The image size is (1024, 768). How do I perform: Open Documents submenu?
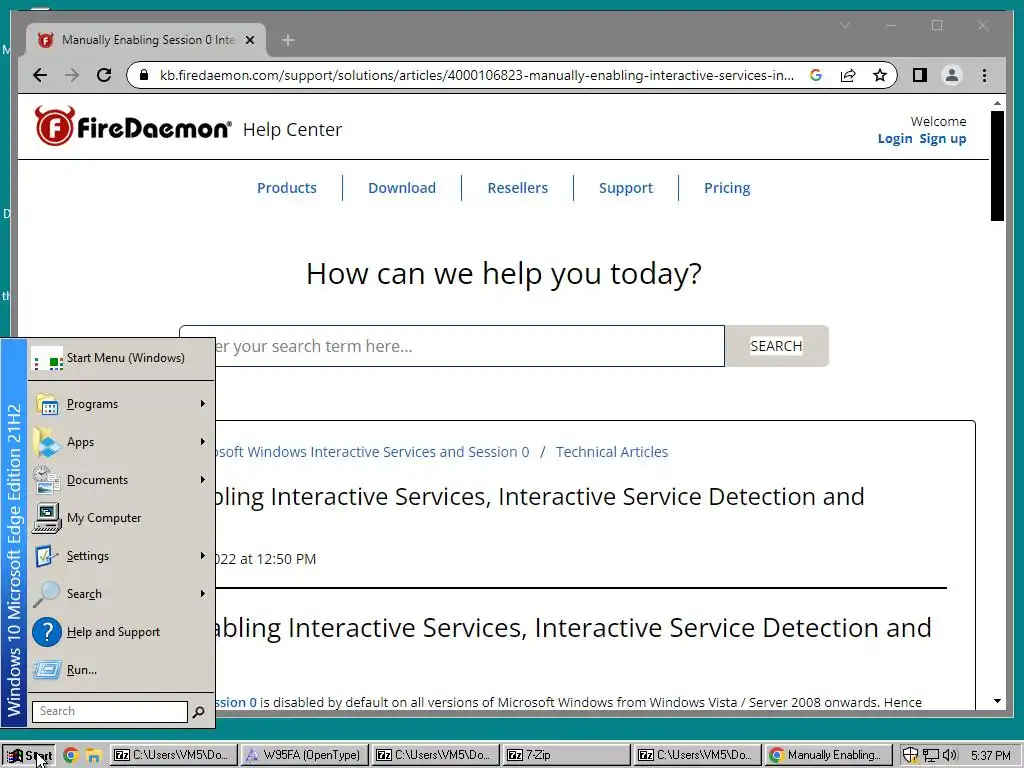pos(121,480)
